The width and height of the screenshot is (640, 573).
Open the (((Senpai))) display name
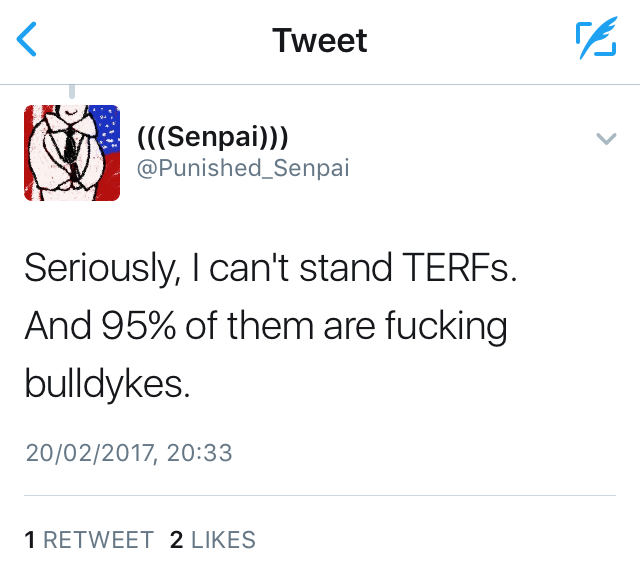pyautogui.click(x=212, y=137)
